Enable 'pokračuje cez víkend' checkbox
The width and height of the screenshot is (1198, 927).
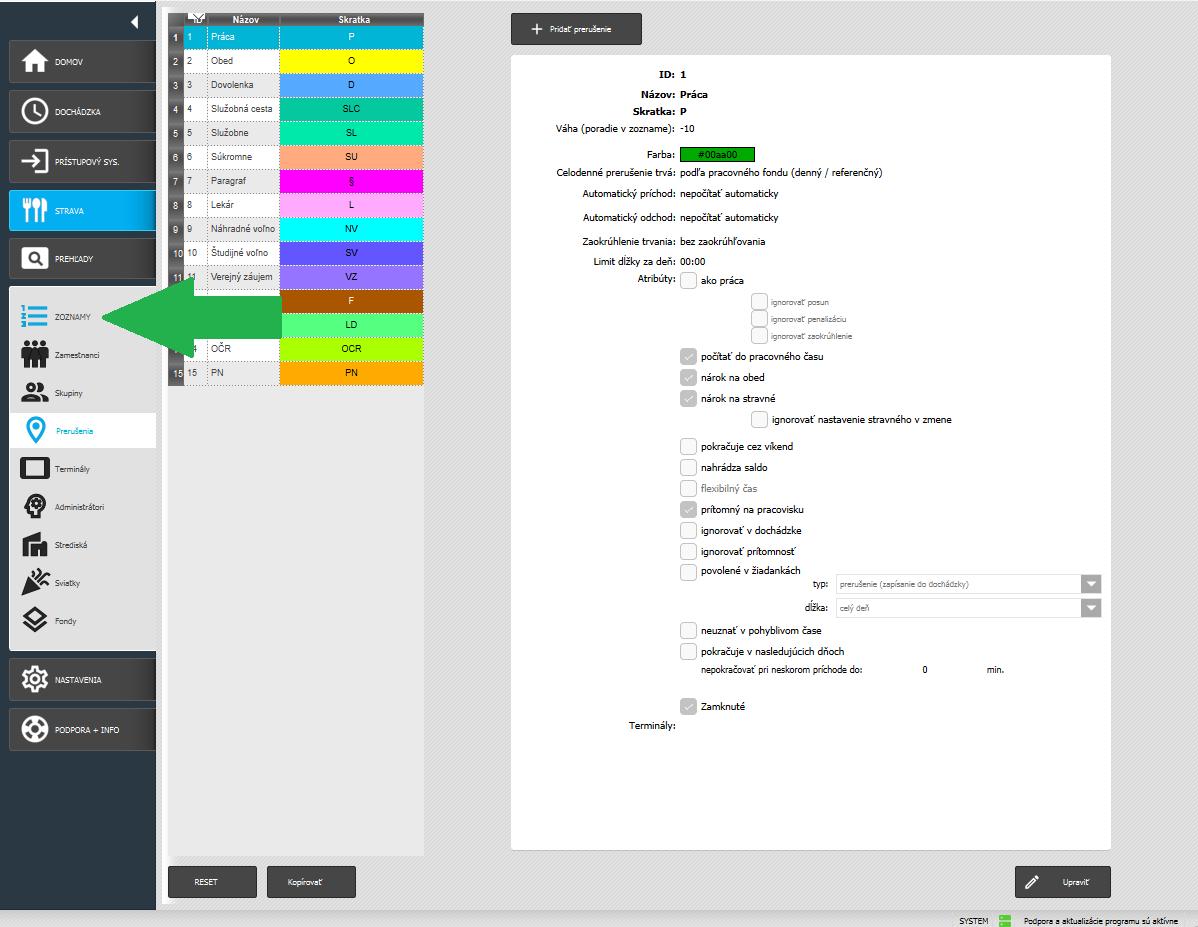pyautogui.click(x=688, y=447)
